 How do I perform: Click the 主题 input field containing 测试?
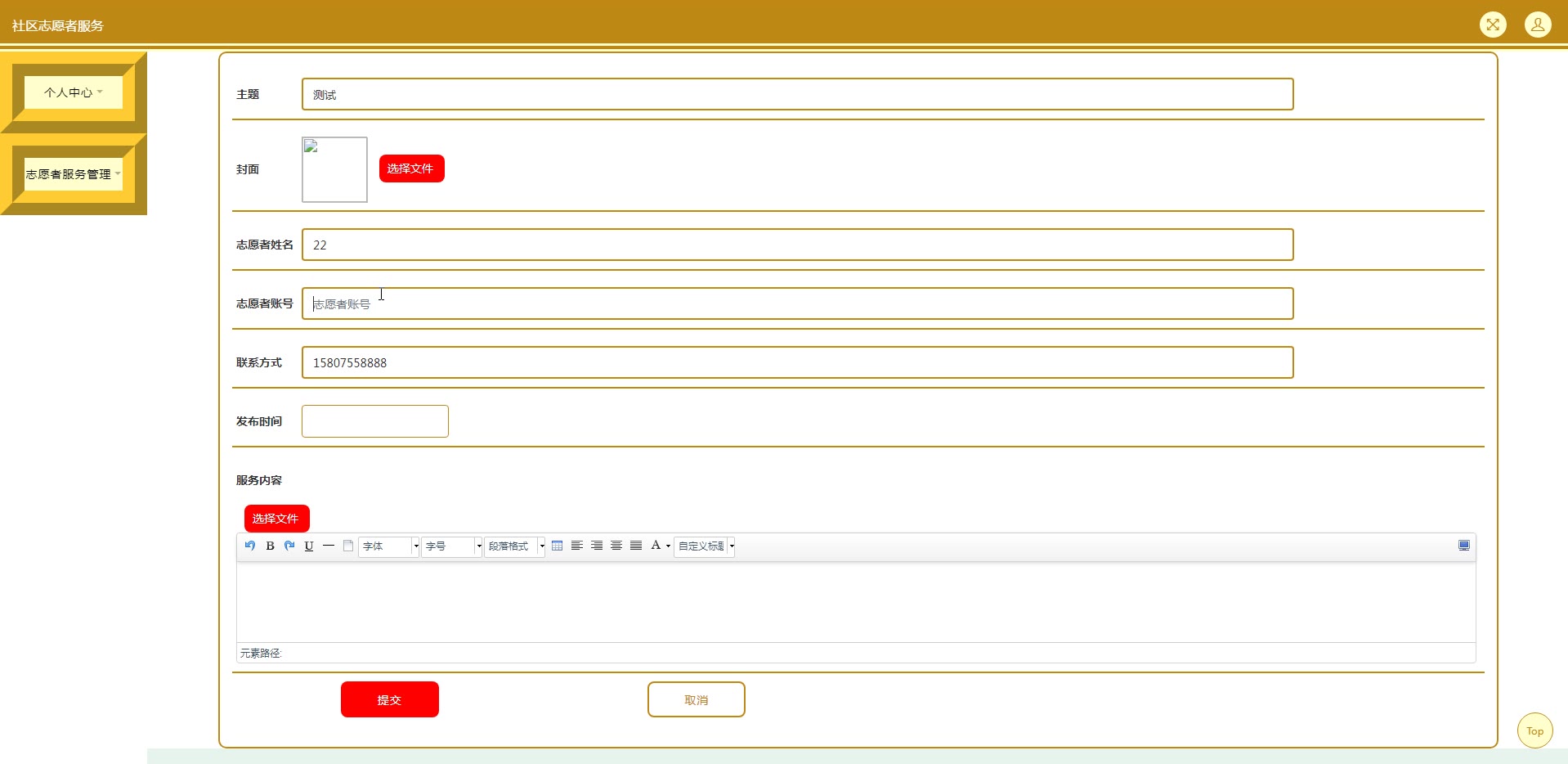tap(798, 94)
